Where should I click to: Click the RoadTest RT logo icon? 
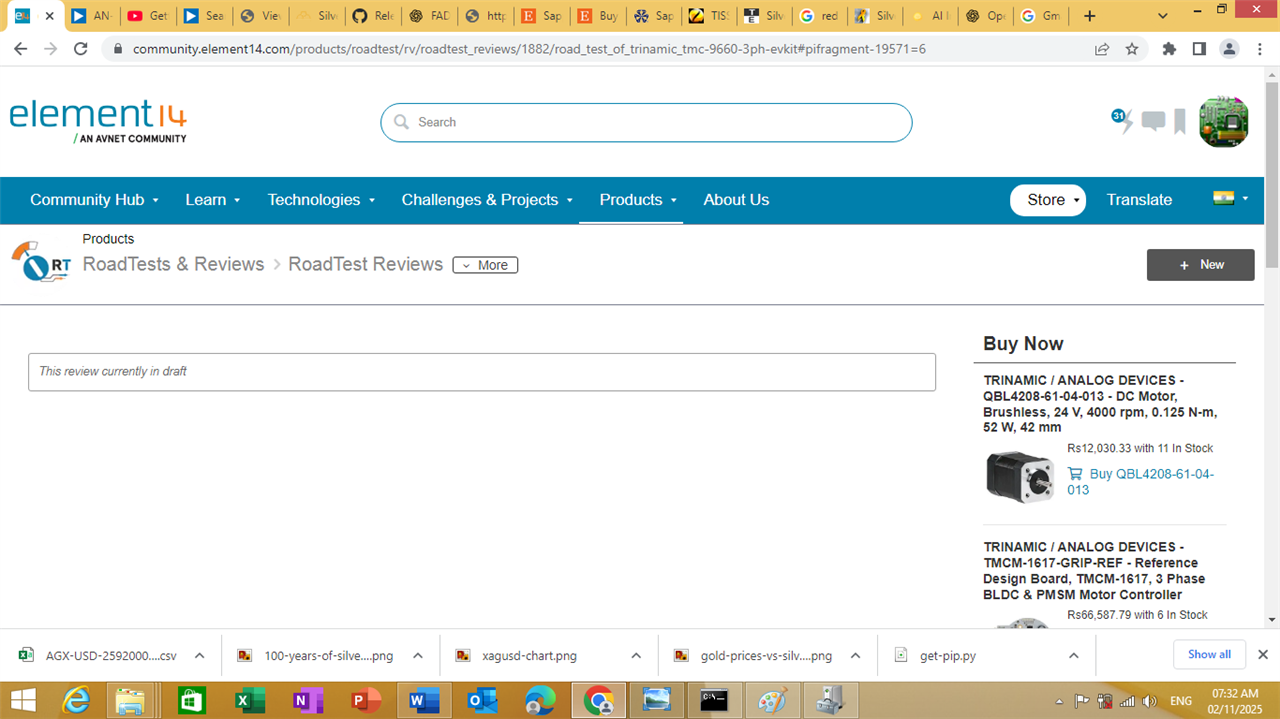pyautogui.click(x=41, y=263)
